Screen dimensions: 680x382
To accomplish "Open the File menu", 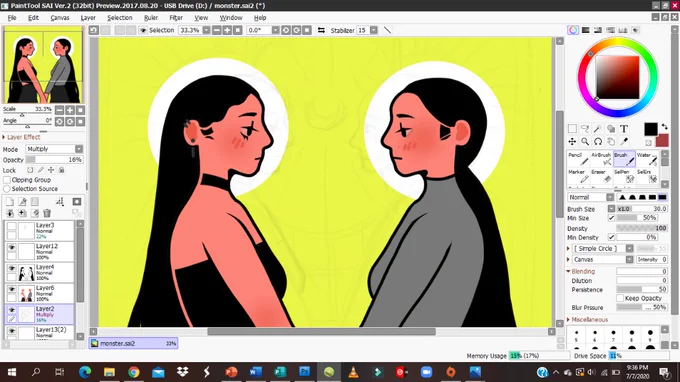I will [12, 18].
